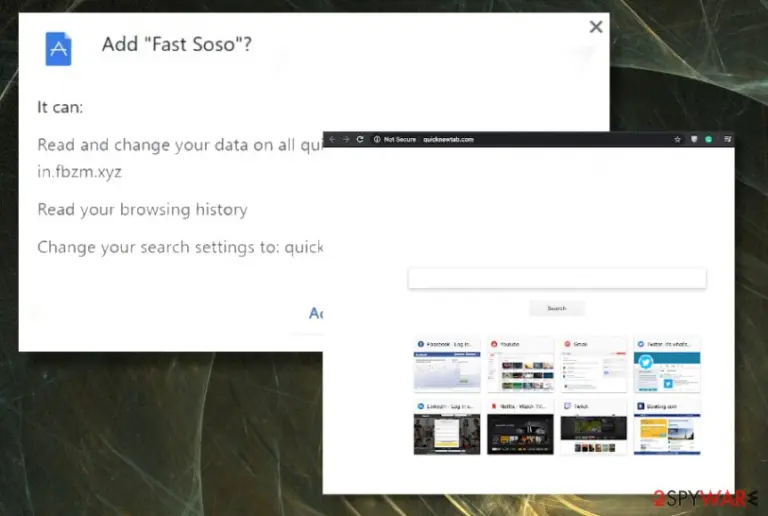The width and height of the screenshot is (768, 516).
Task: Click the browser back arrow
Action: coord(333,140)
